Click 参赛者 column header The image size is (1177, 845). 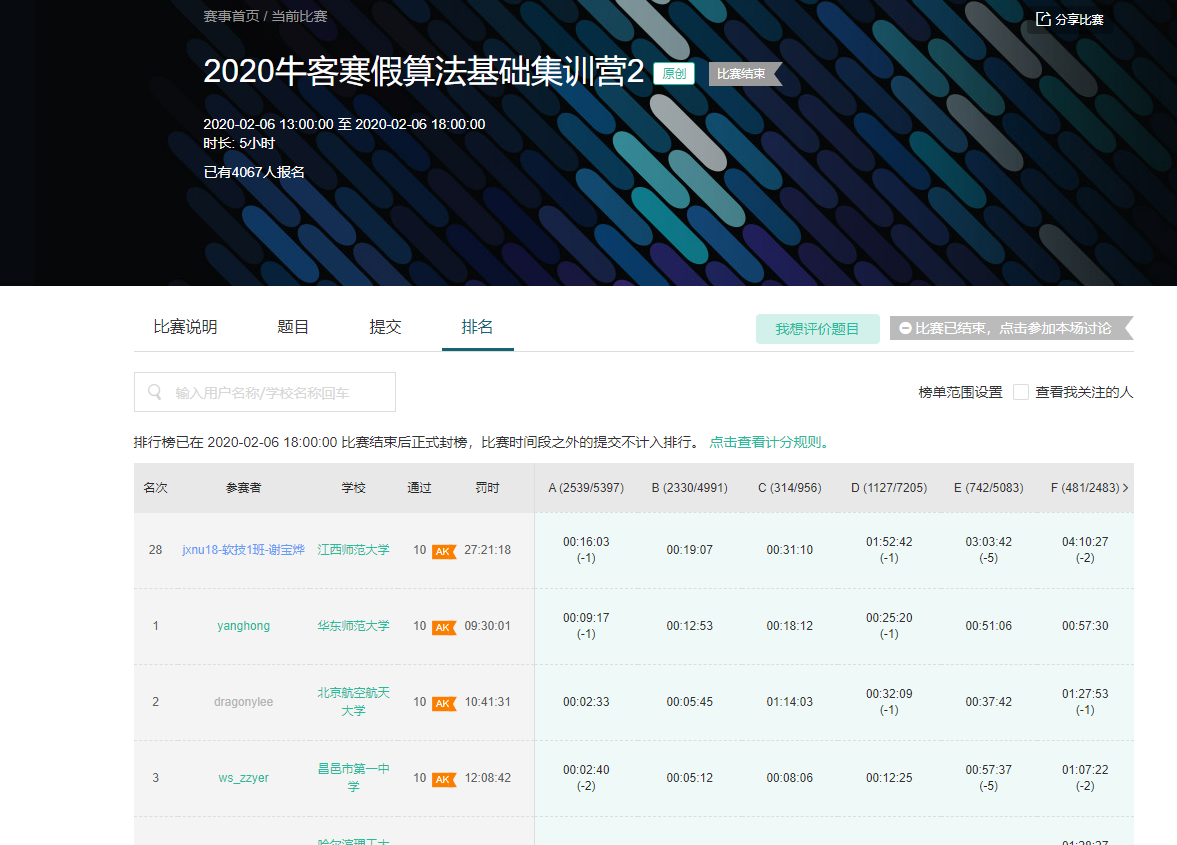pyautogui.click(x=243, y=488)
